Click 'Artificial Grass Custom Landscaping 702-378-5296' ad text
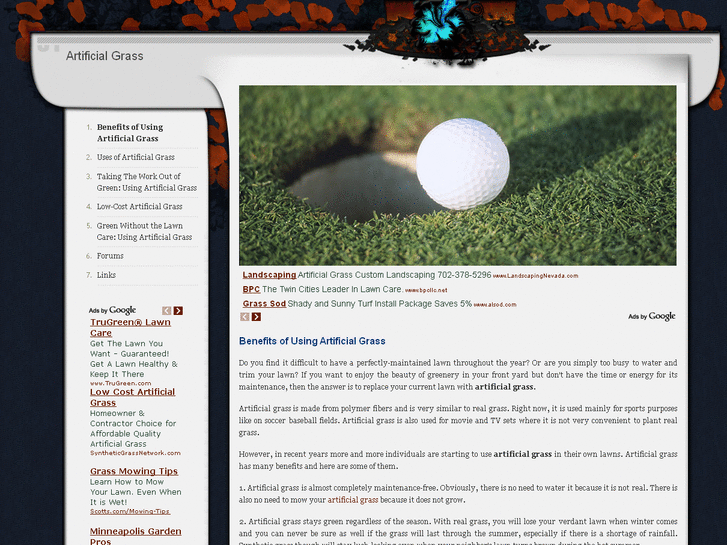The width and height of the screenshot is (727, 545). point(394,275)
